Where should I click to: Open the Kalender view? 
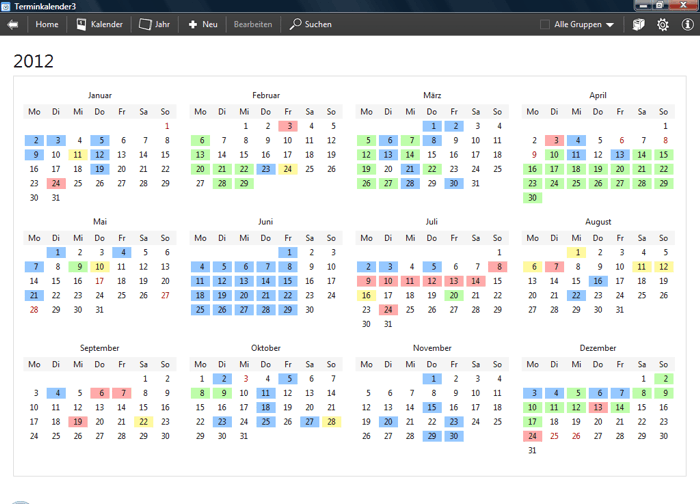tap(100, 24)
